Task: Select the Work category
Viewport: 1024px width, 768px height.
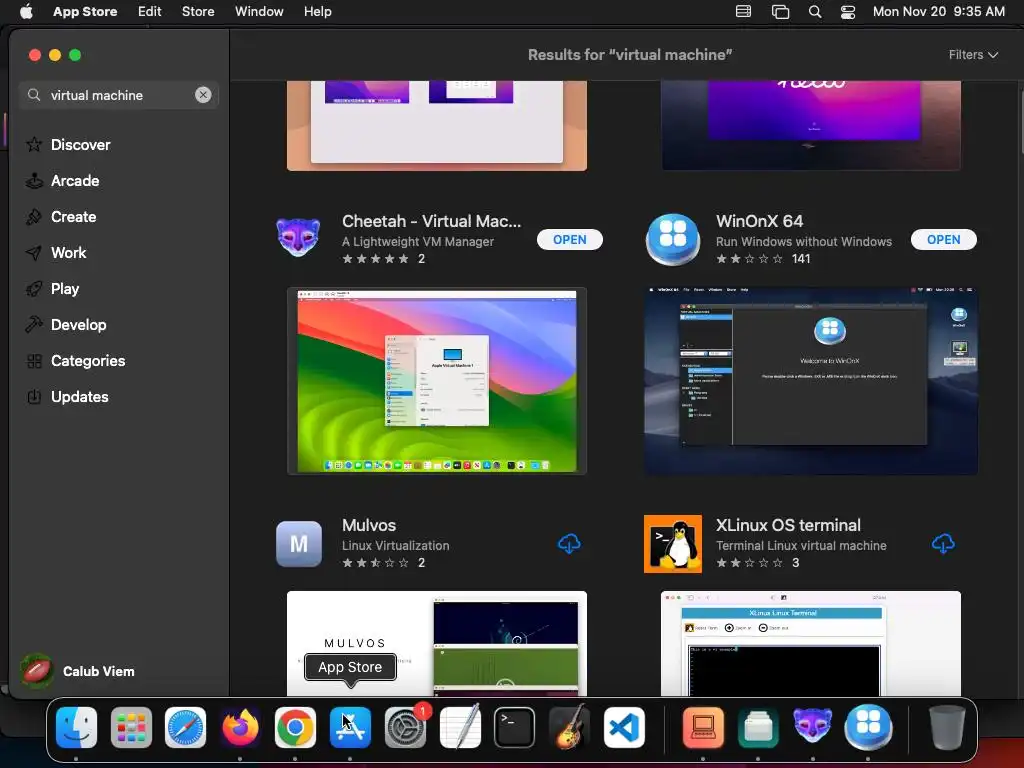Action: [69, 252]
